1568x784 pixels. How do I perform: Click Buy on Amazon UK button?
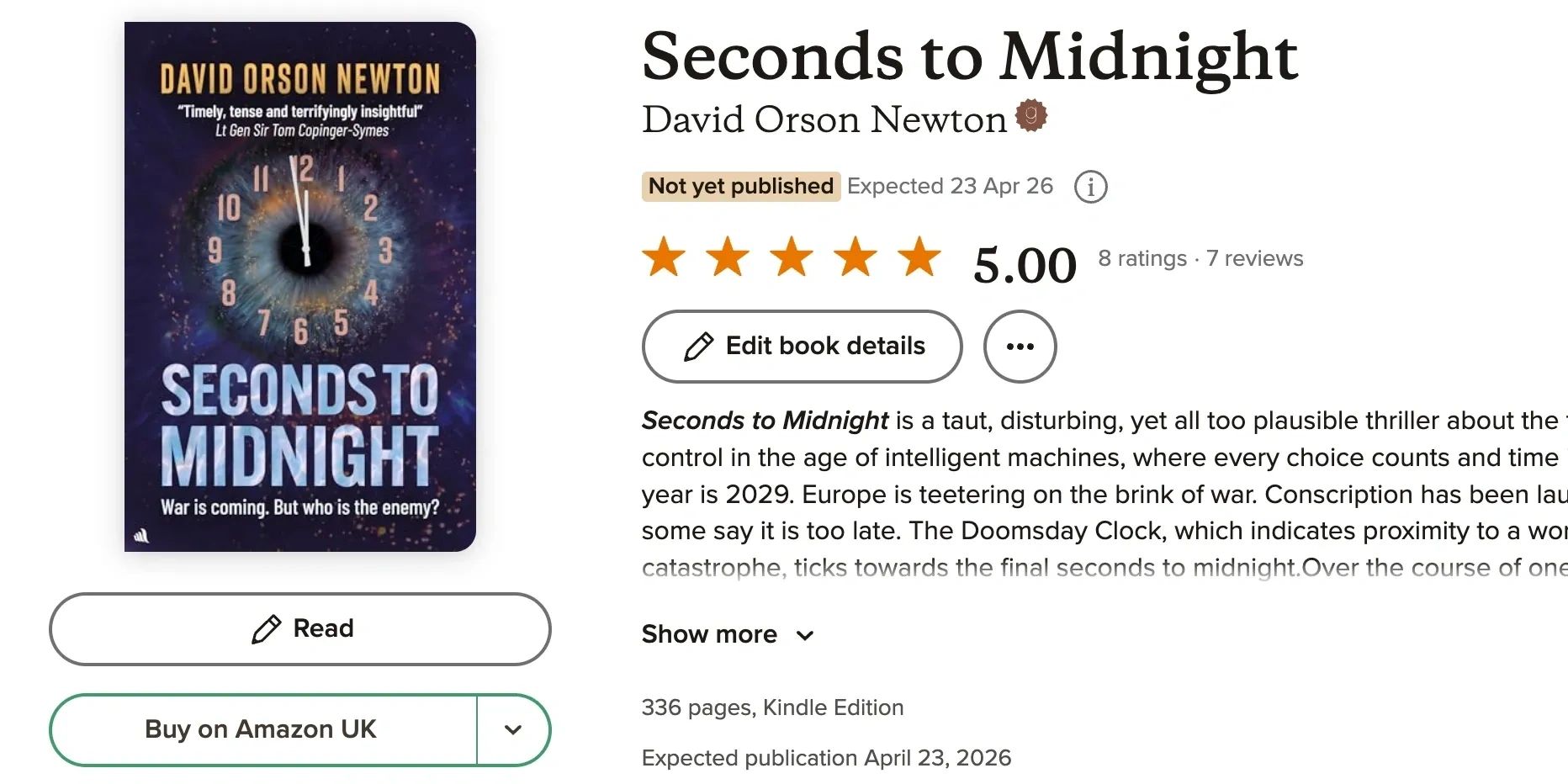pyautogui.click(x=261, y=729)
